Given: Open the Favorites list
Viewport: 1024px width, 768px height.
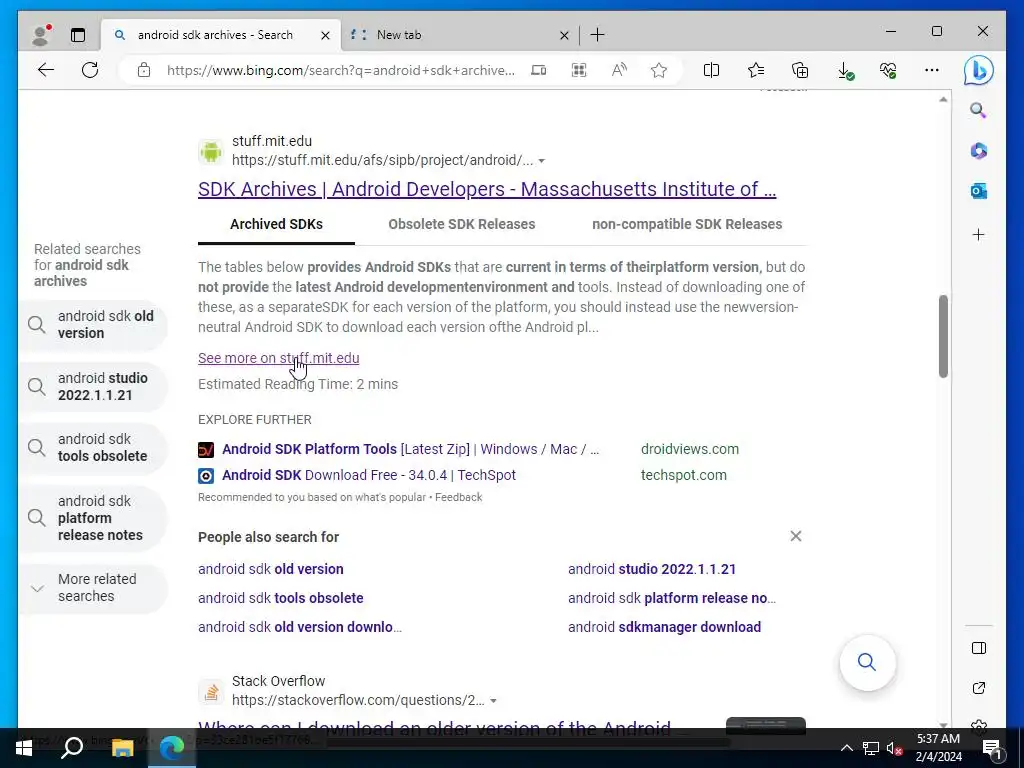Looking at the screenshot, I should tap(756, 70).
